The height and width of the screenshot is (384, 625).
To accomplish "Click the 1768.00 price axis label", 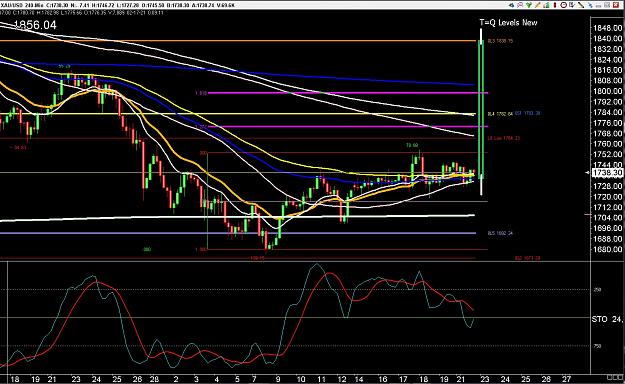I will [607, 134].
